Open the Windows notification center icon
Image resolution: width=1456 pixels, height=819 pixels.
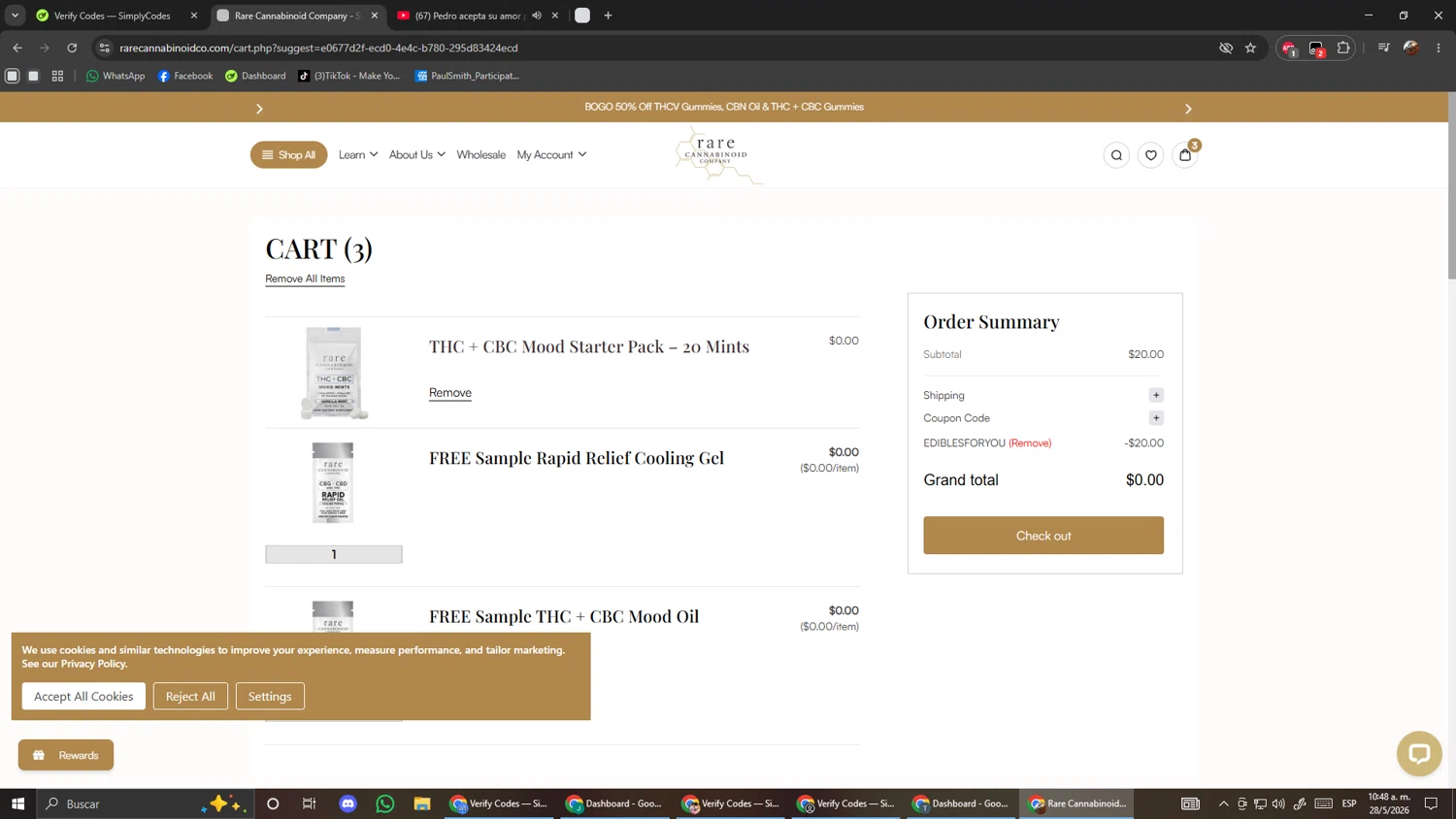[x=1431, y=803]
